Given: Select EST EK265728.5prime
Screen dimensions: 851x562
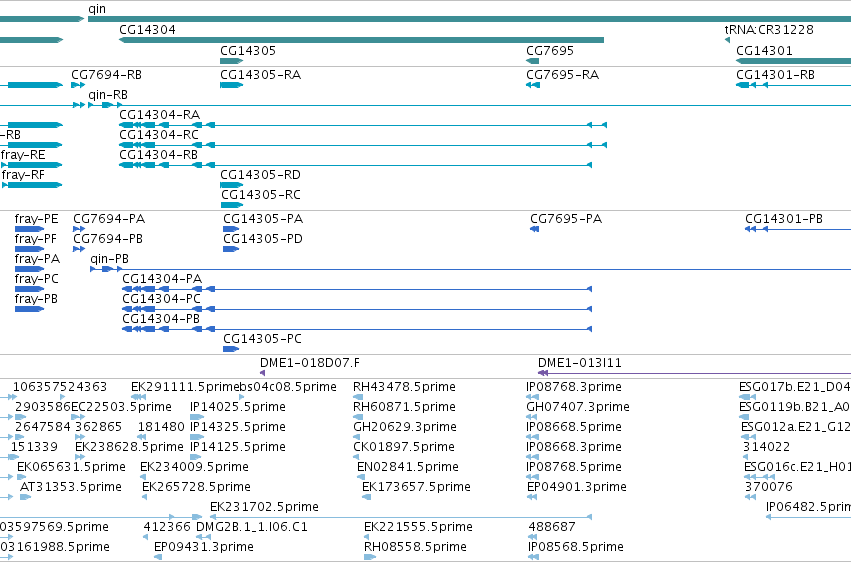Looking at the screenshot, I should pos(145,497).
